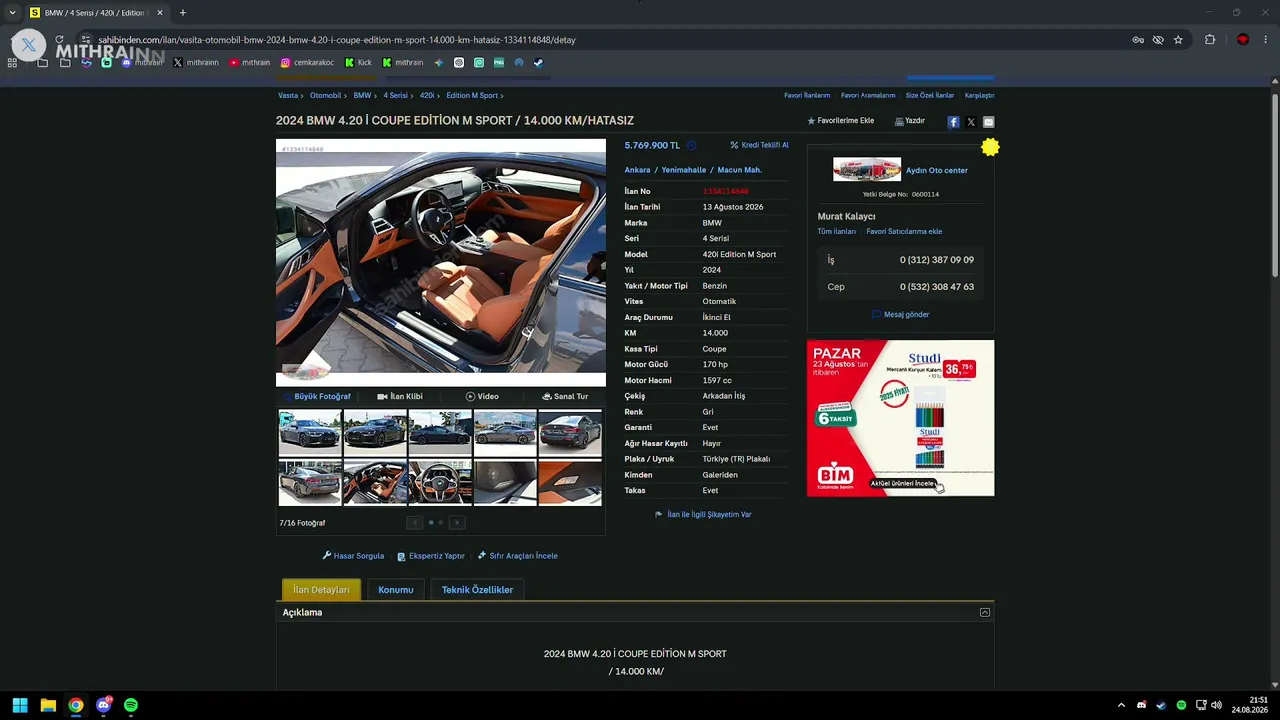Image resolution: width=1280 pixels, height=720 pixels.
Task: Open the YouTube mithrain bookmark
Action: pyautogui.click(x=249, y=62)
